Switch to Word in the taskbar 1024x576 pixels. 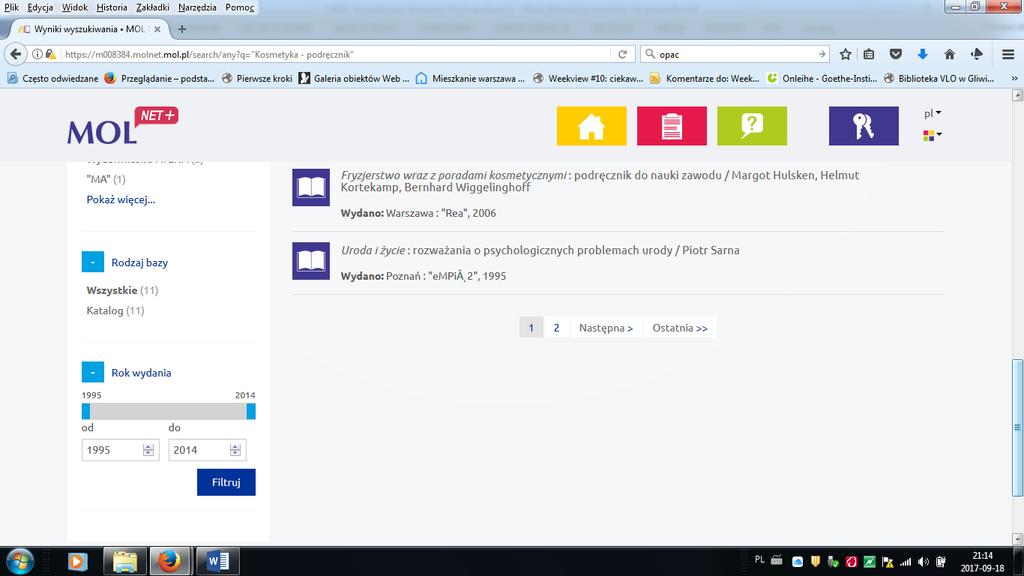[x=217, y=561]
